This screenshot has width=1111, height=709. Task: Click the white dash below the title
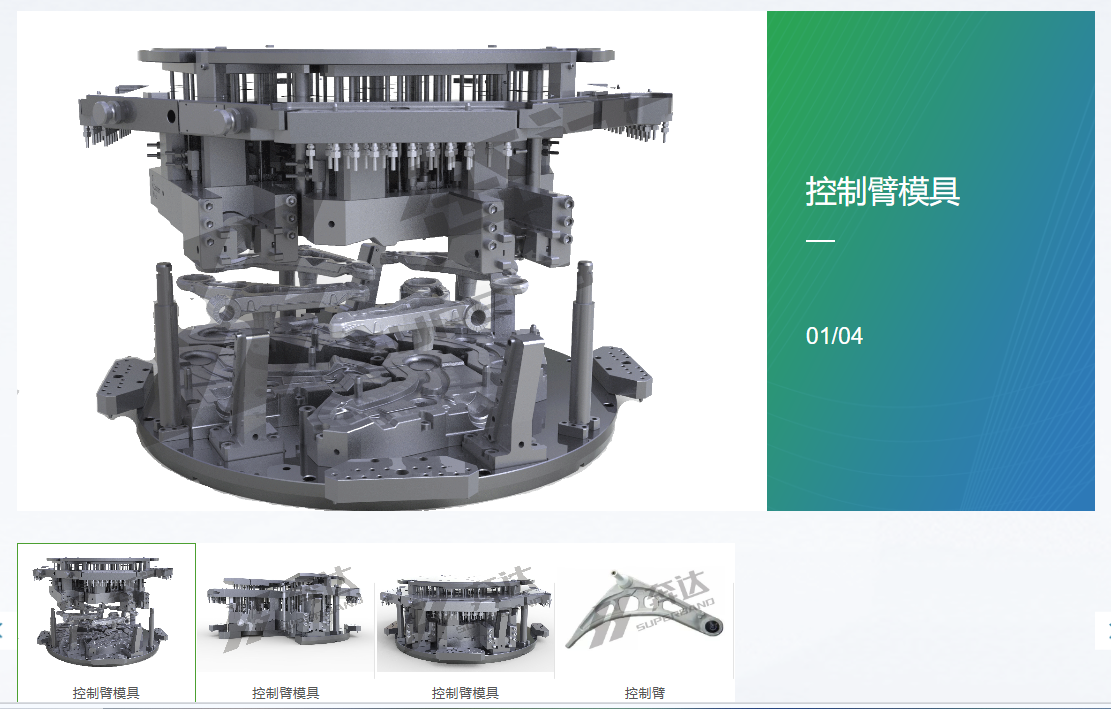pos(820,241)
